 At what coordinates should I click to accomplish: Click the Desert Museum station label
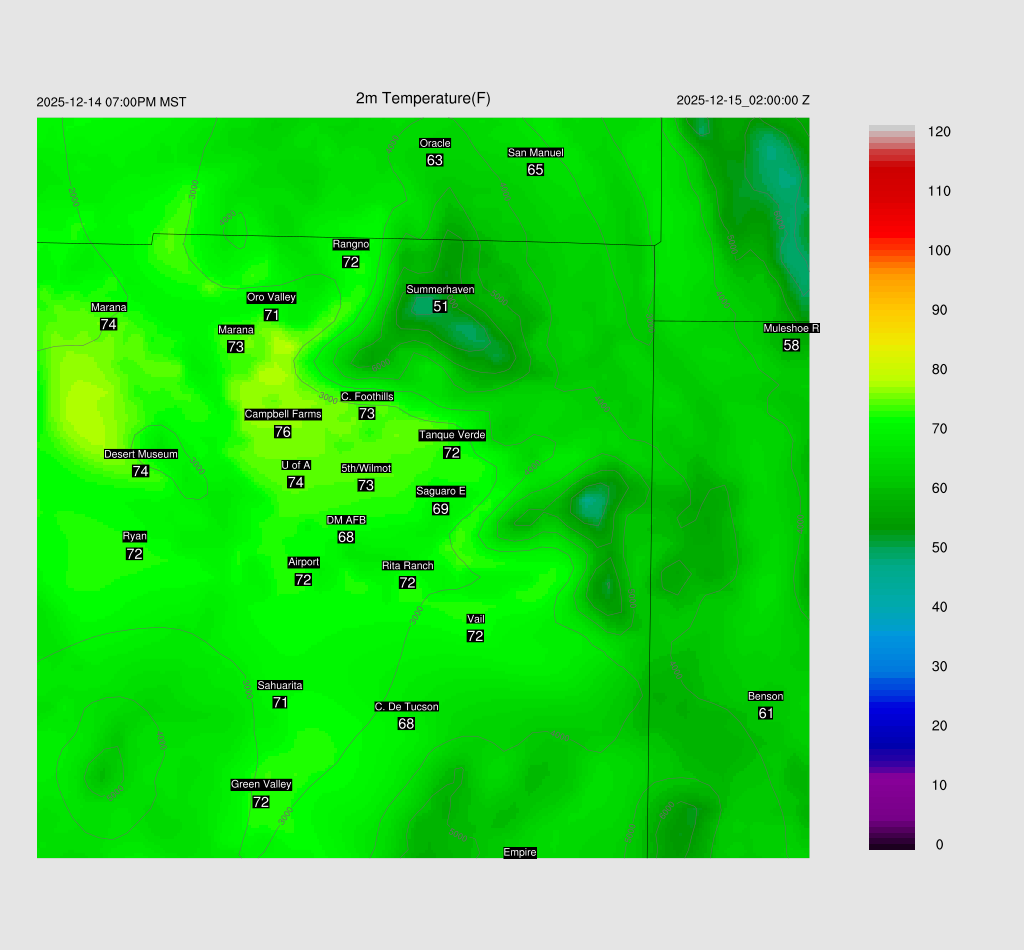(141, 455)
